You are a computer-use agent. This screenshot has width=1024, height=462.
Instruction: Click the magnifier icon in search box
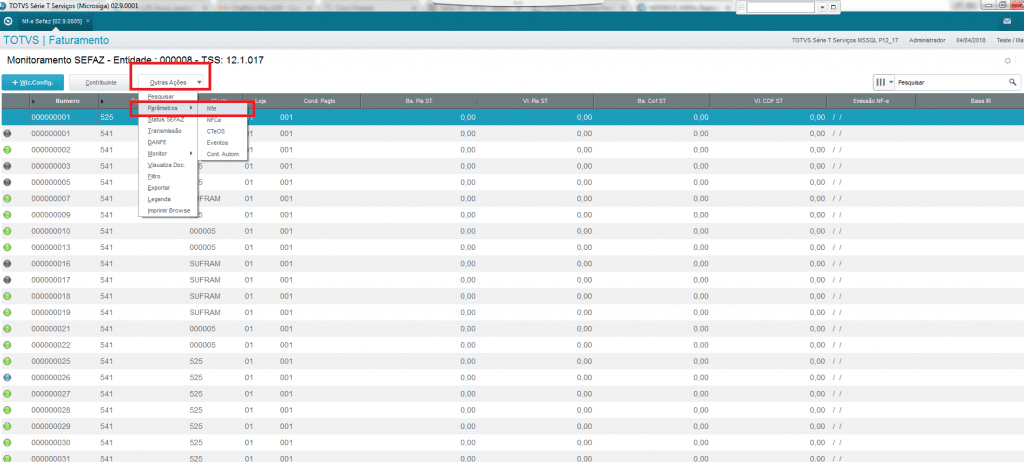point(1012,82)
